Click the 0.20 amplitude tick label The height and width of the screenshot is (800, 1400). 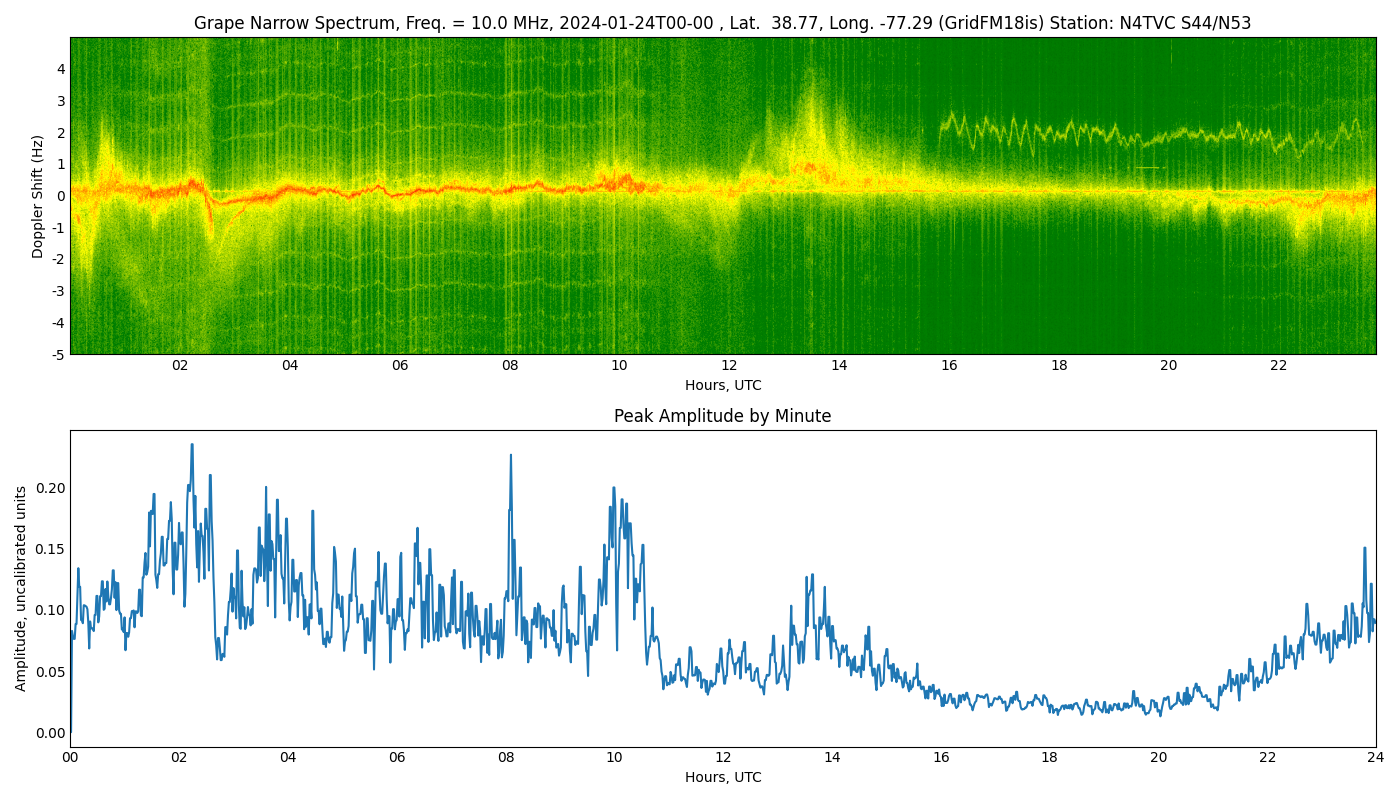coord(50,488)
